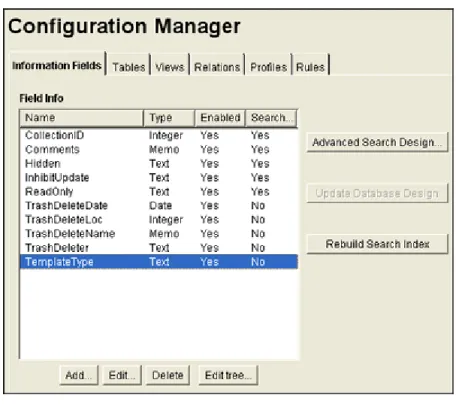Click Integer type in CollectionID row
Screen dimensions: 459x404
pos(166,135)
